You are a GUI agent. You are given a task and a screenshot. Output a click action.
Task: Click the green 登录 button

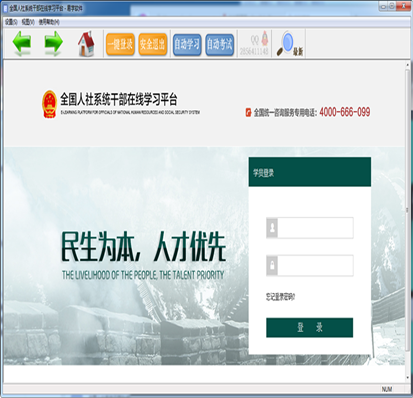click(x=310, y=328)
